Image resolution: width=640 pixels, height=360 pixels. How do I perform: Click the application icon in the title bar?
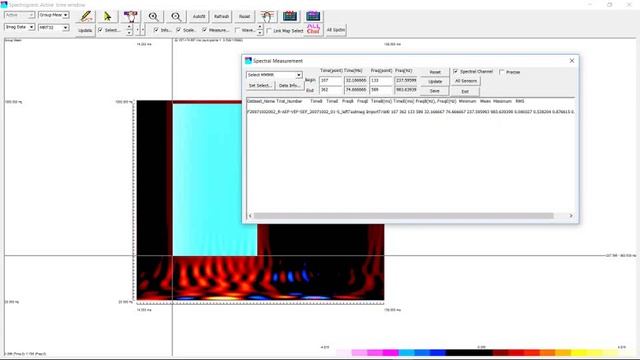point(4,4)
